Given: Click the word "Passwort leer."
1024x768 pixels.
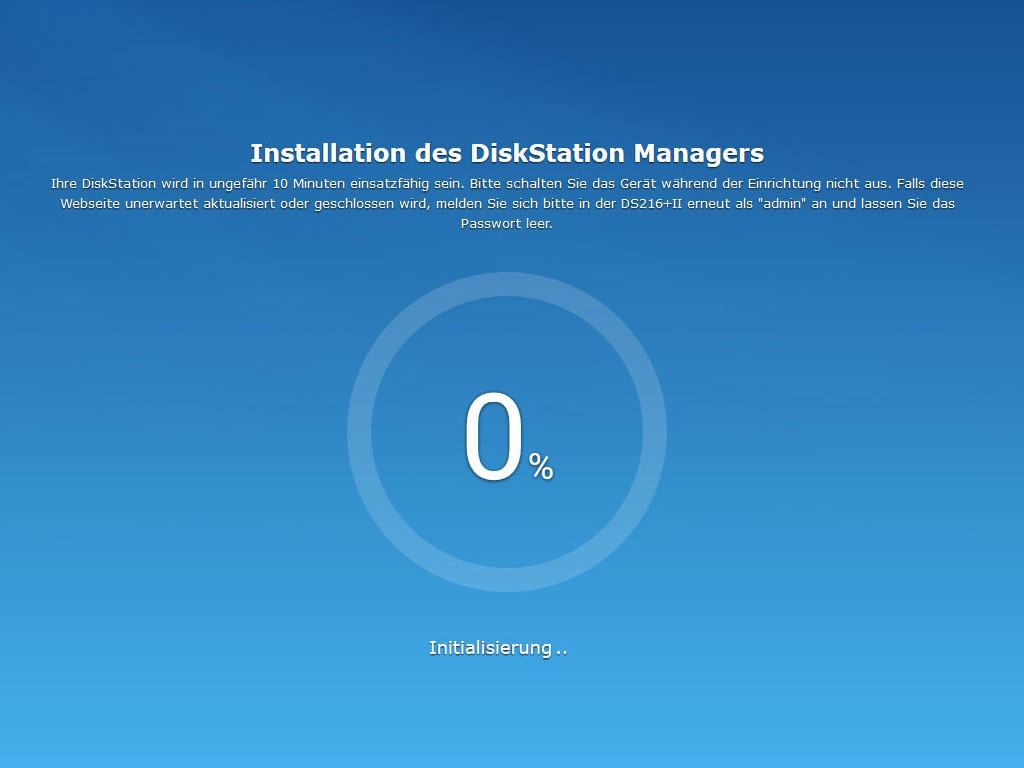Looking at the screenshot, I should [507, 223].
